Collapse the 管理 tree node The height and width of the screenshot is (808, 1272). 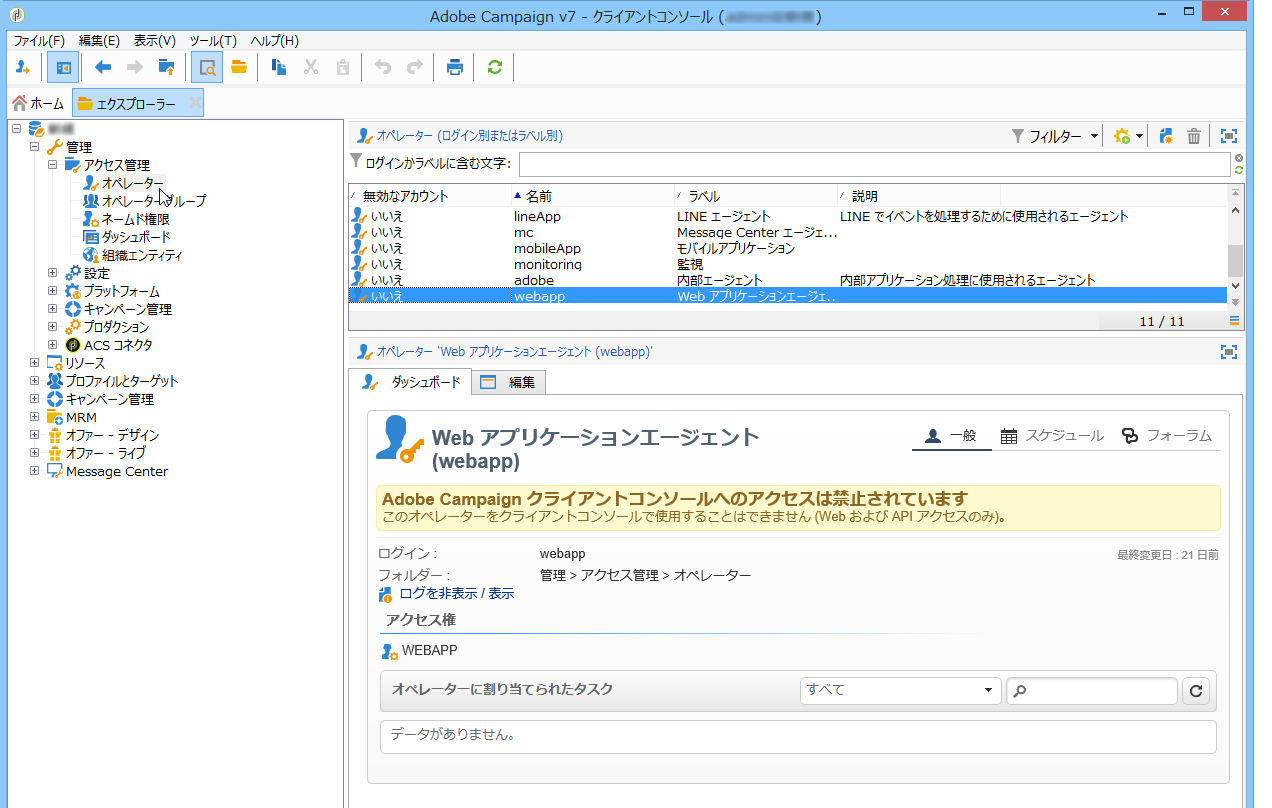35,147
